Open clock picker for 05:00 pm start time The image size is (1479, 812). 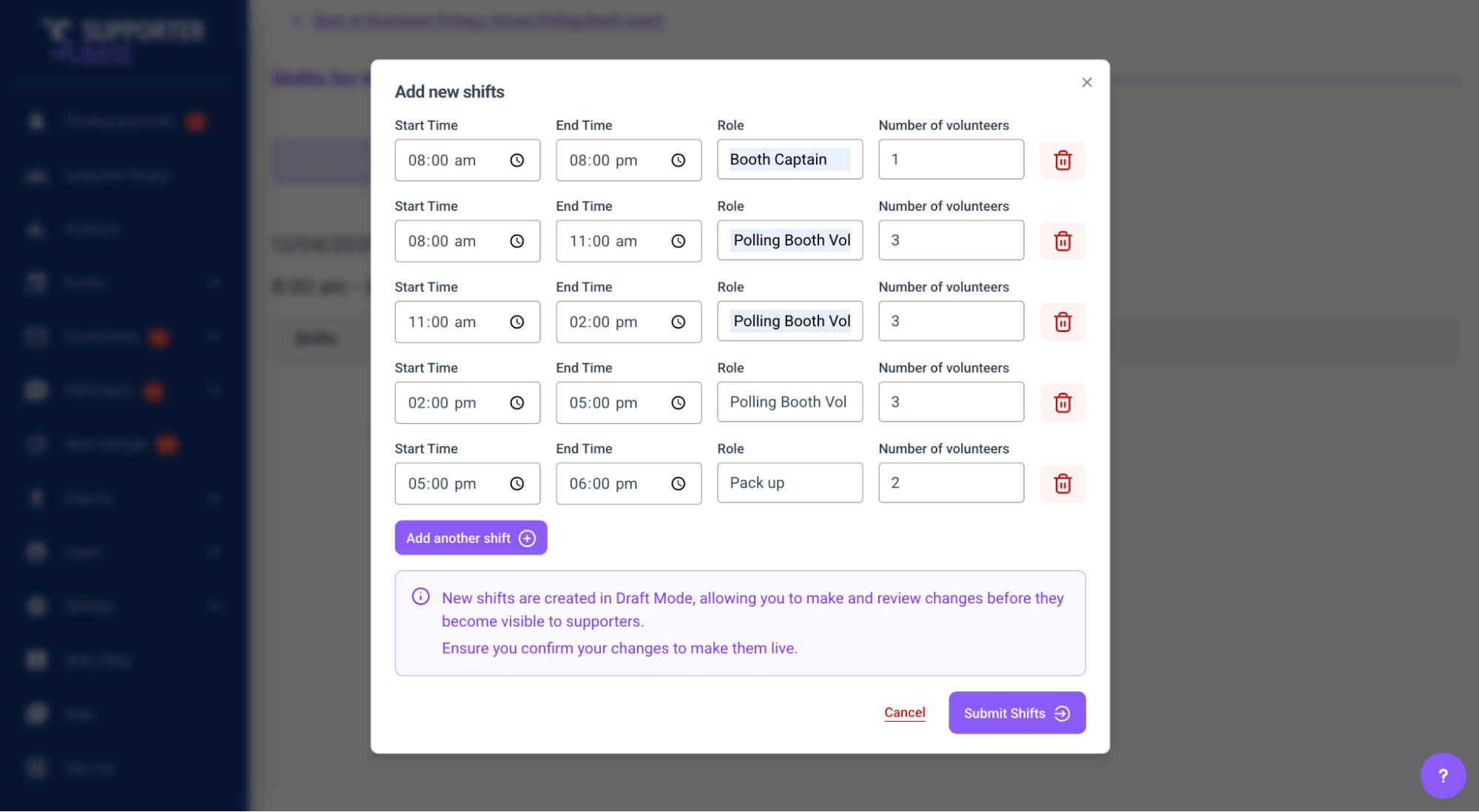point(516,484)
